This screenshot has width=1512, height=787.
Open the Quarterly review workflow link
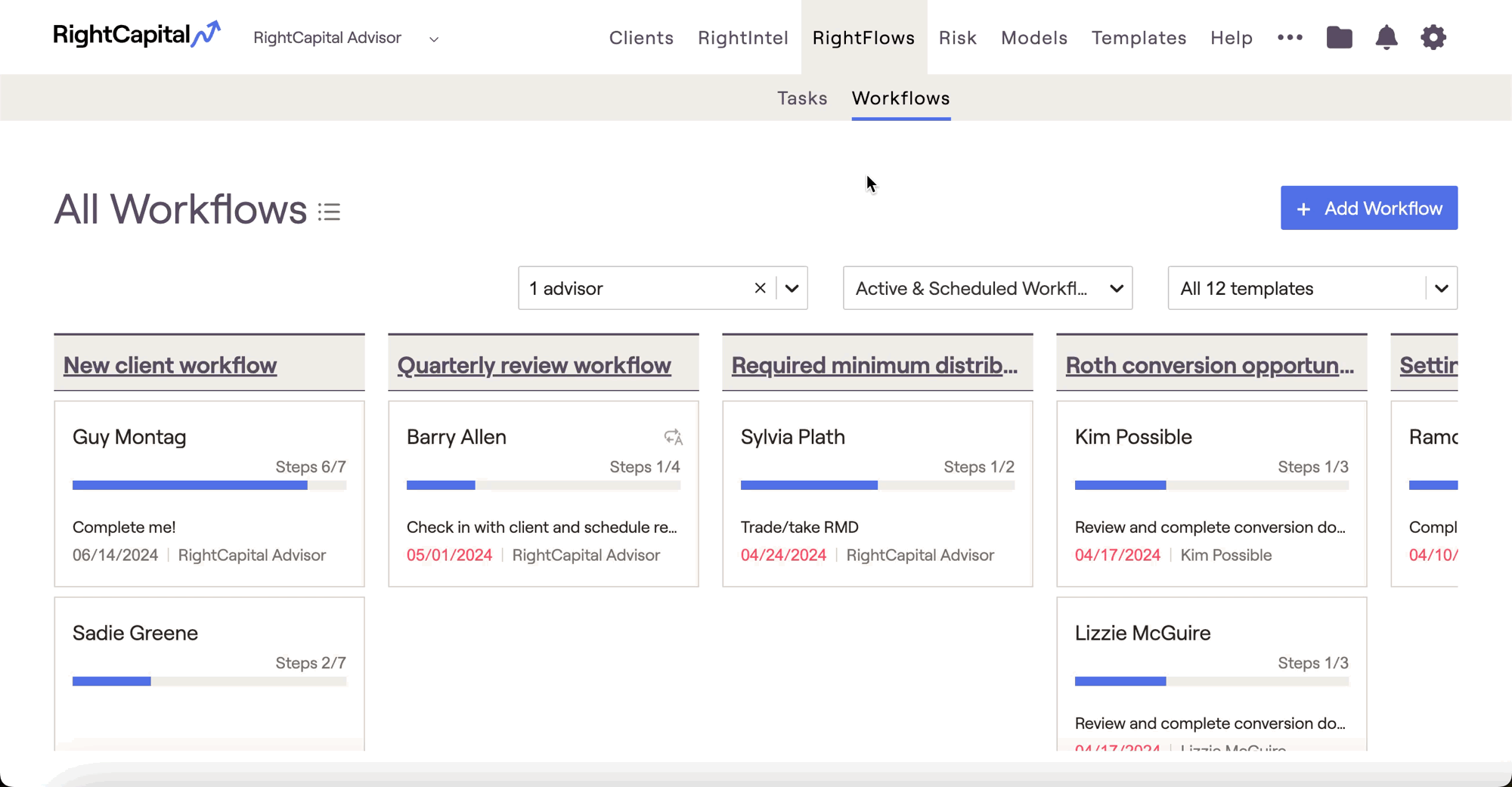point(534,365)
